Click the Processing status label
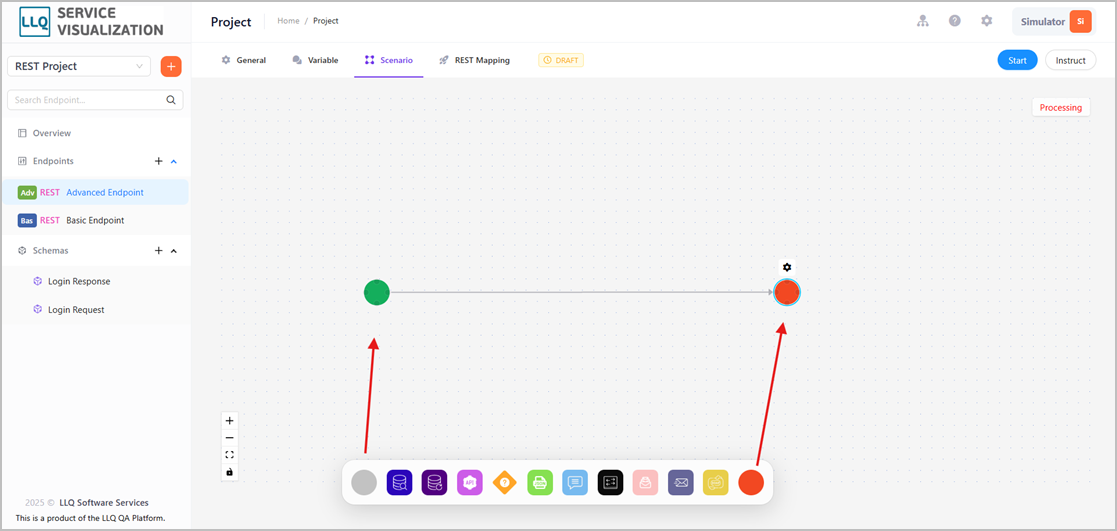 (x=1061, y=108)
